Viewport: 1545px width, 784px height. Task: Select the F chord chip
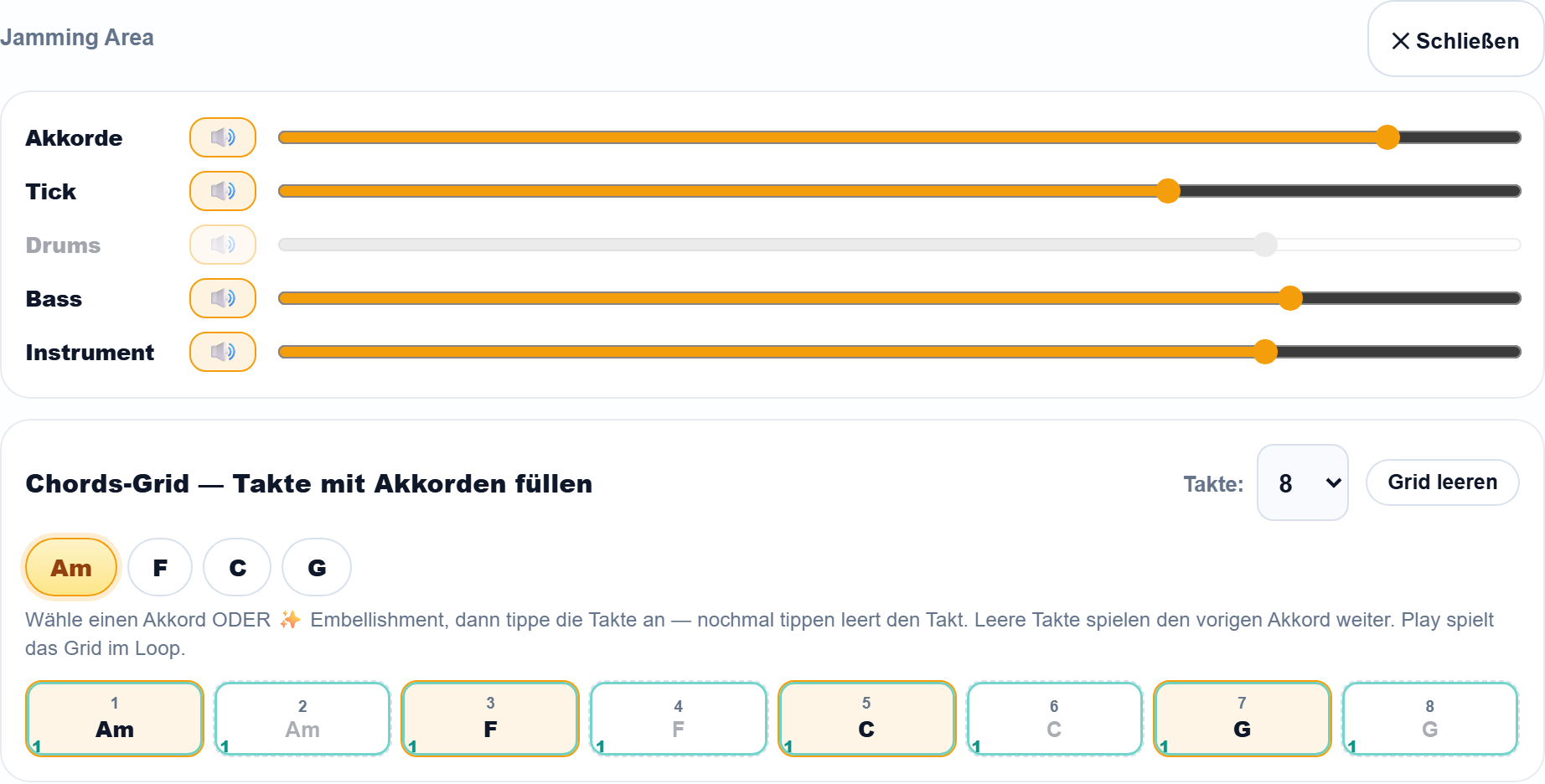160,568
